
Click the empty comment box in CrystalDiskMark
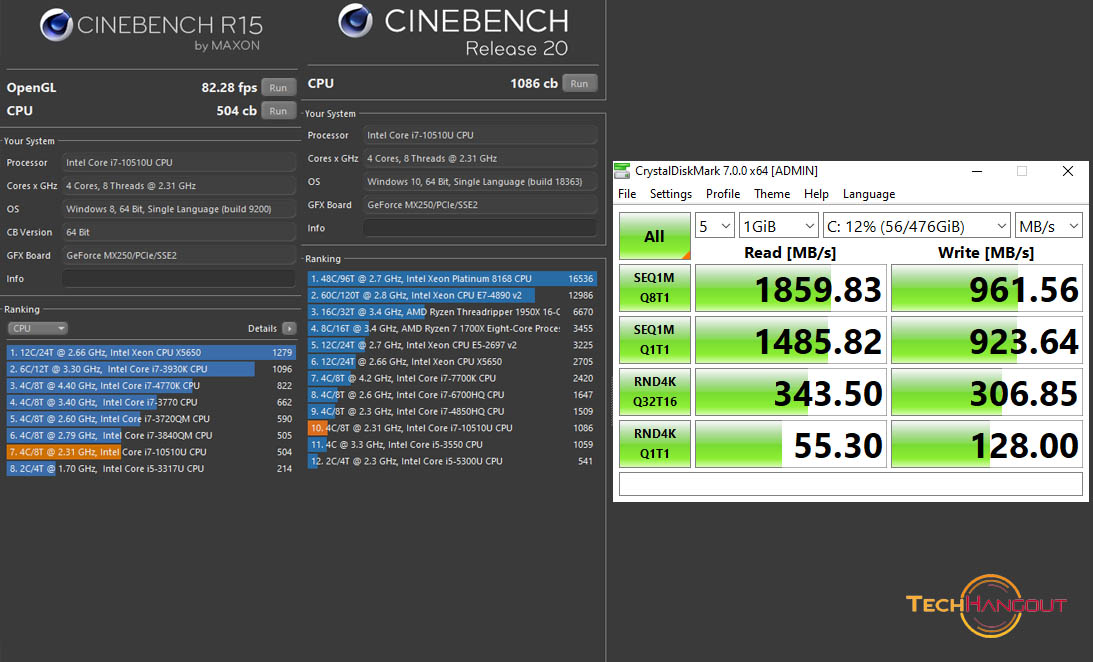pos(850,484)
